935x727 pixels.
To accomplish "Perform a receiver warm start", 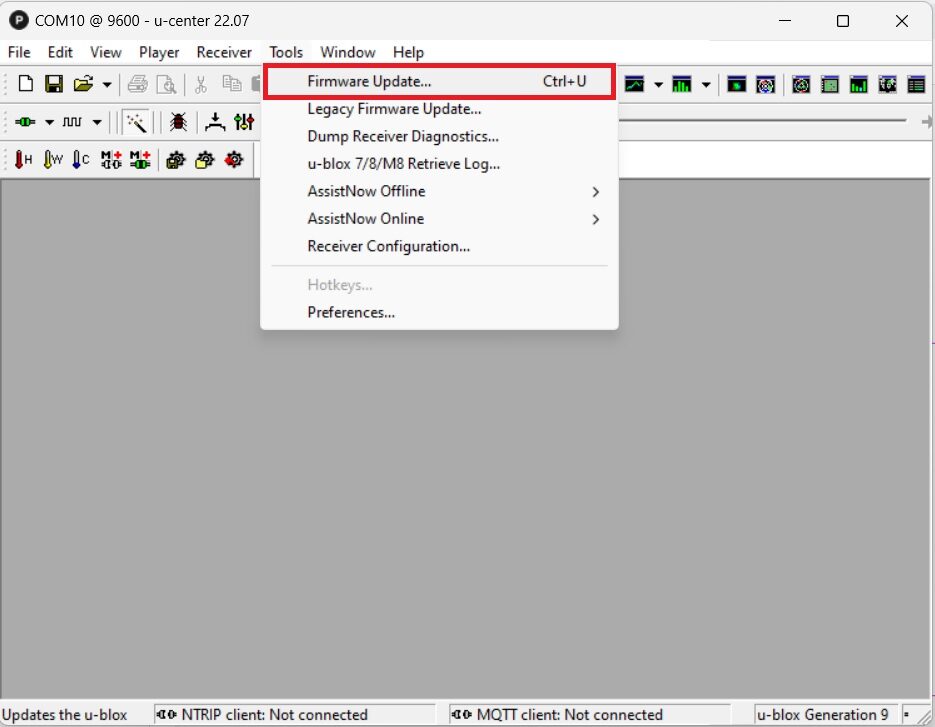I will coord(51,159).
